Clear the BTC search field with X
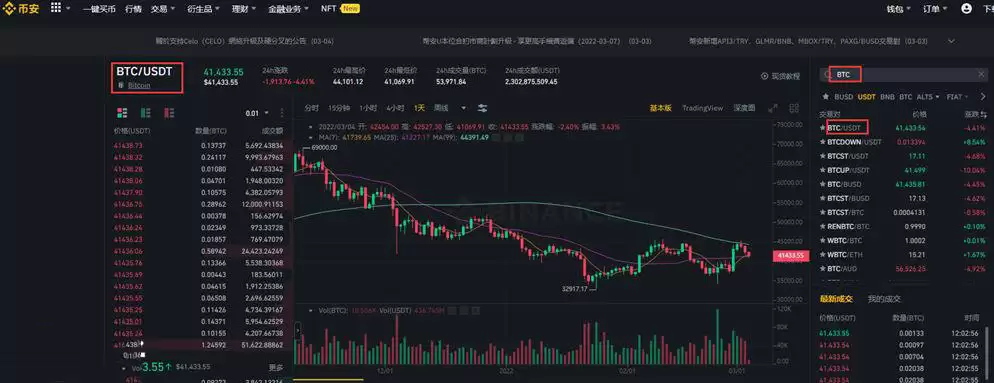The height and width of the screenshot is (383, 994). point(981,75)
